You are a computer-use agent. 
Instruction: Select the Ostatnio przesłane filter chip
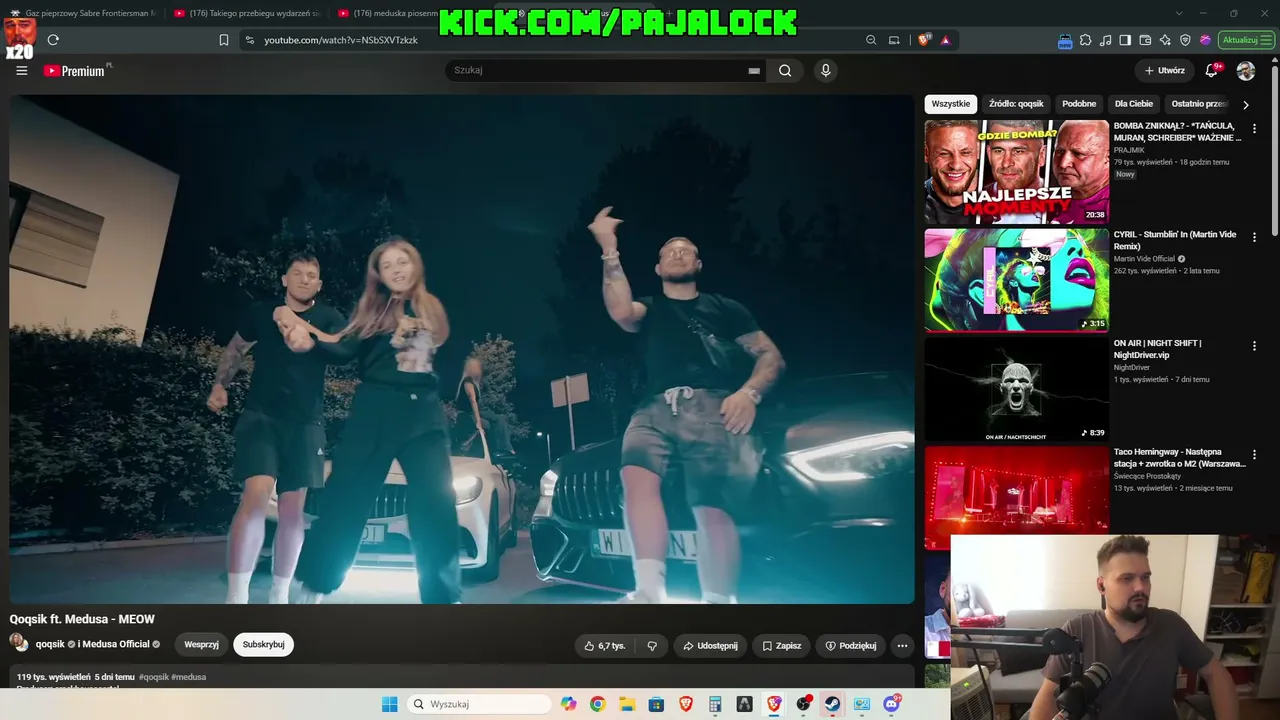[1199, 104]
